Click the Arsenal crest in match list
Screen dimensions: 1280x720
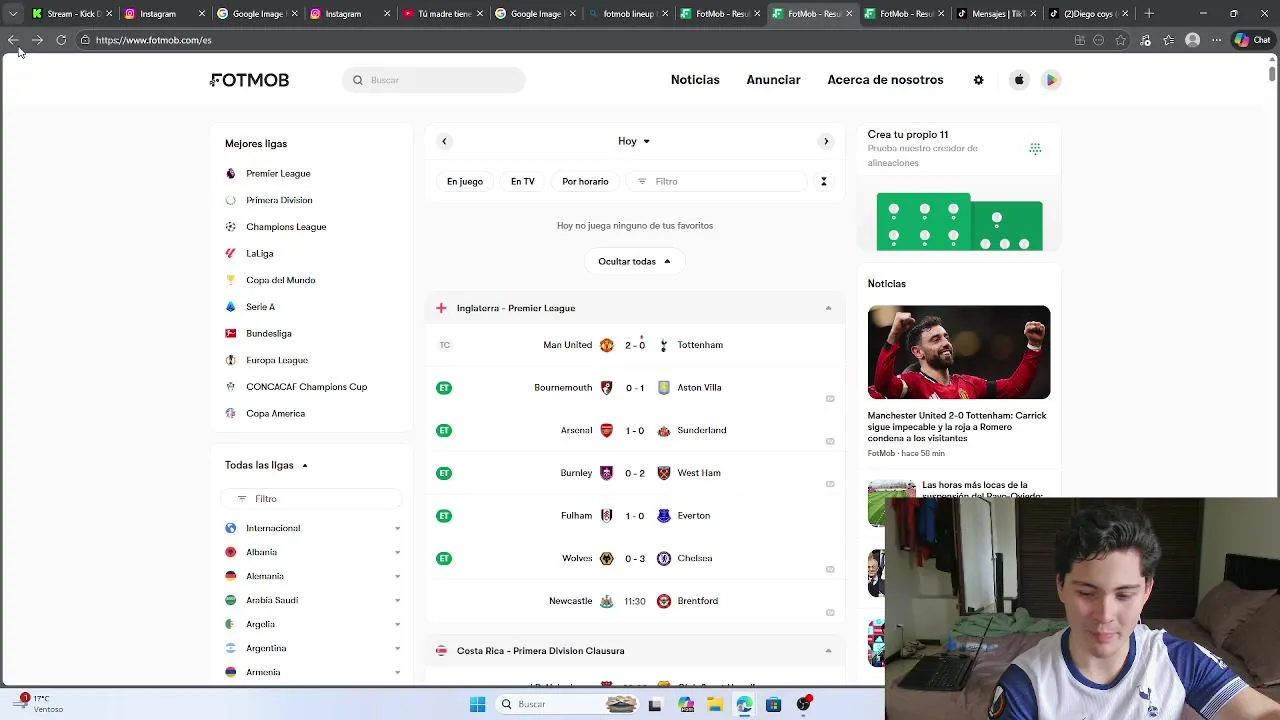coord(606,430)
